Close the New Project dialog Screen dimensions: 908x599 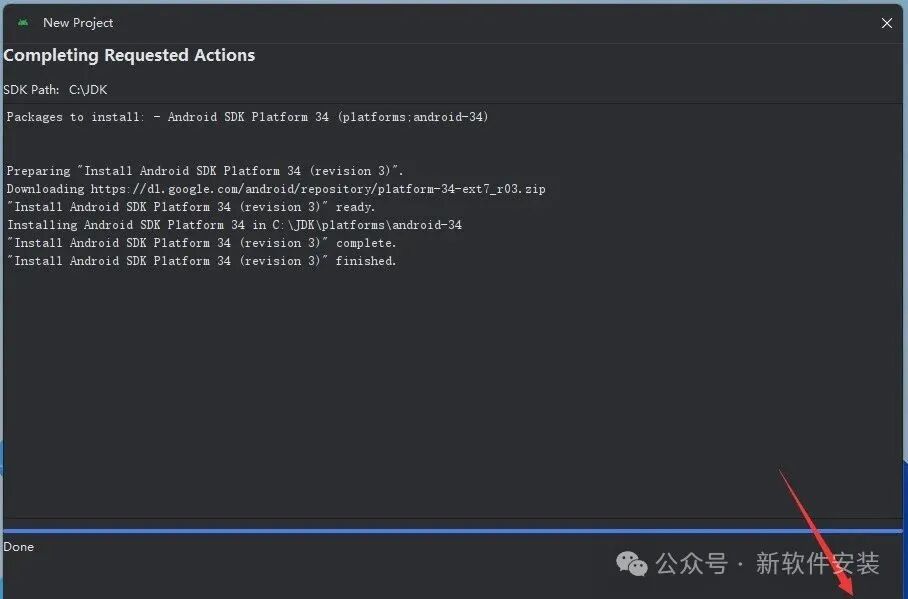pyautogui.click(x=887, y=23)
